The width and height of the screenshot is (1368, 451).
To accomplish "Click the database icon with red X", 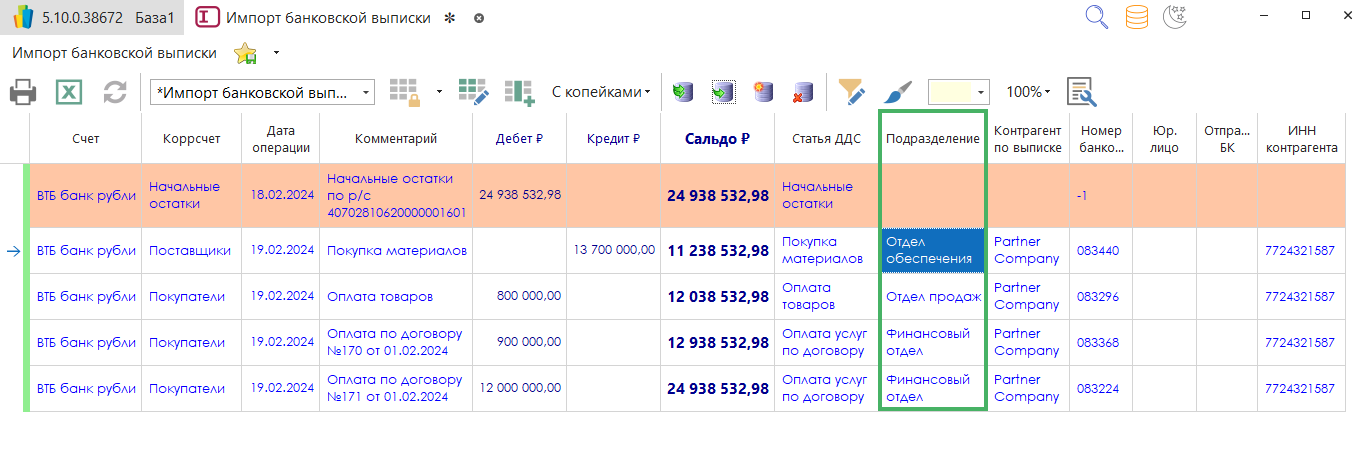I will 802,92.
